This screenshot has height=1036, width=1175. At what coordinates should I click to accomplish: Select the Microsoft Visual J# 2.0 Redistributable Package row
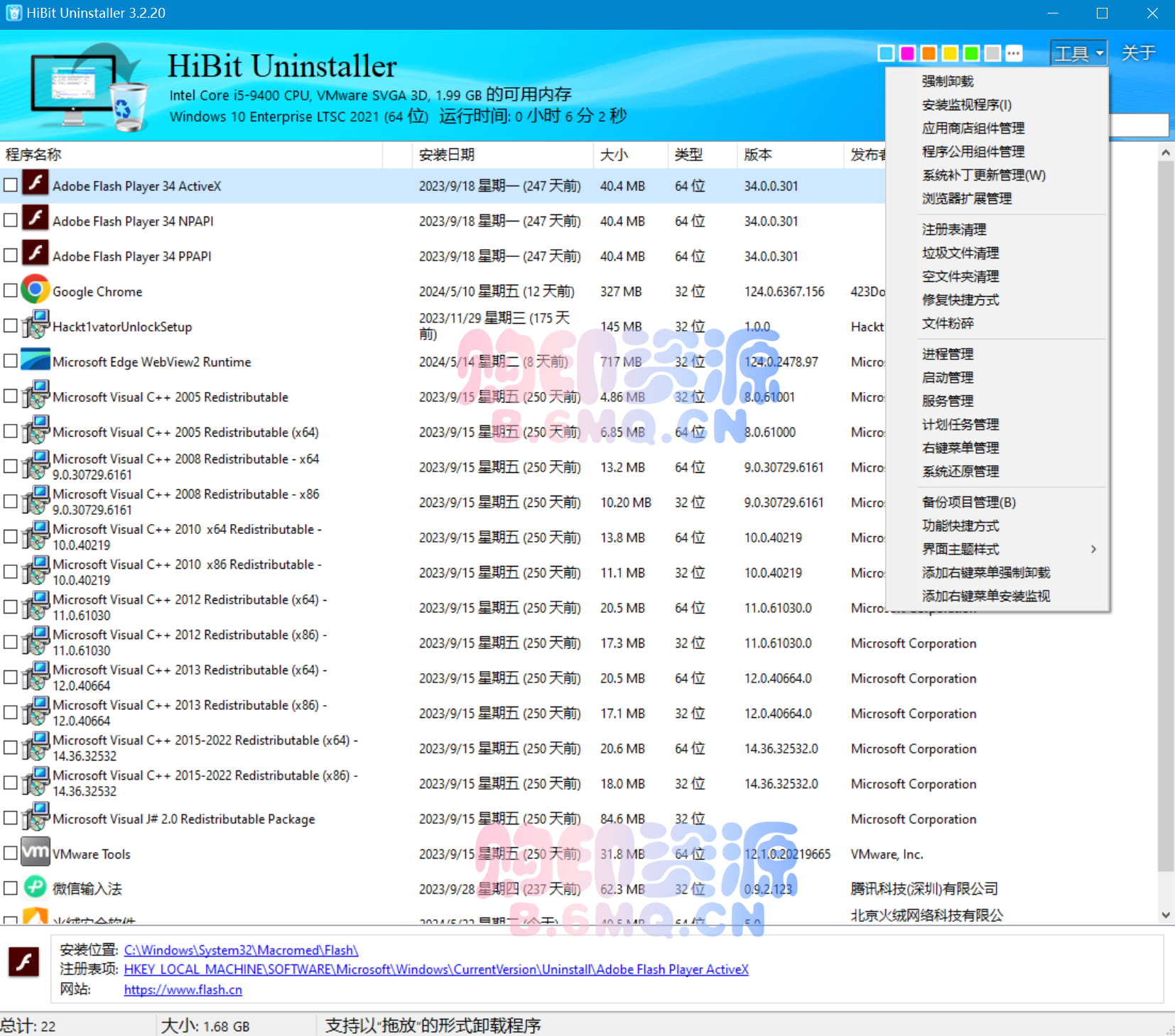tap(578, 819)
